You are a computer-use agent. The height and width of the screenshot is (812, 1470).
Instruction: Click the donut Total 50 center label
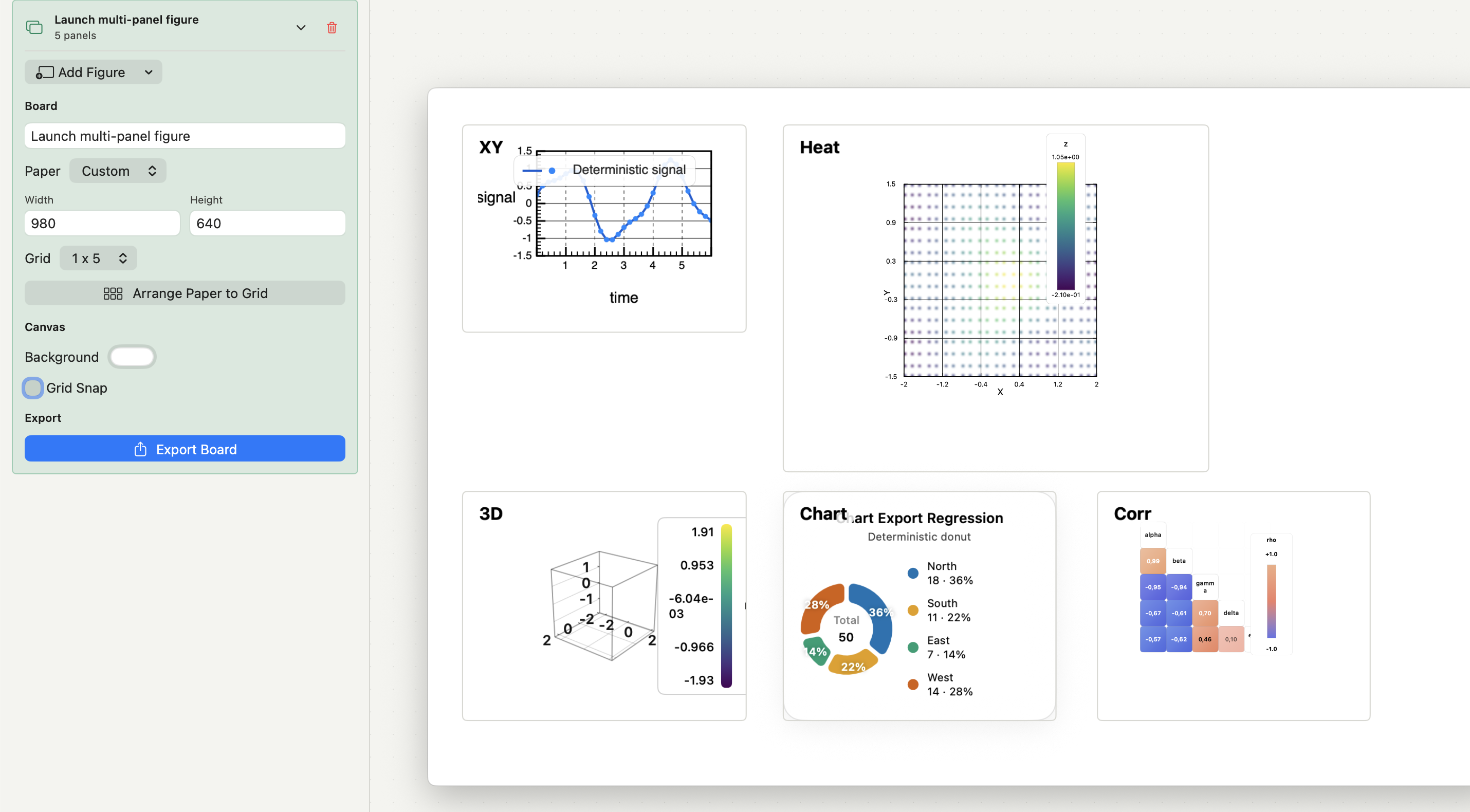point(846,628)
